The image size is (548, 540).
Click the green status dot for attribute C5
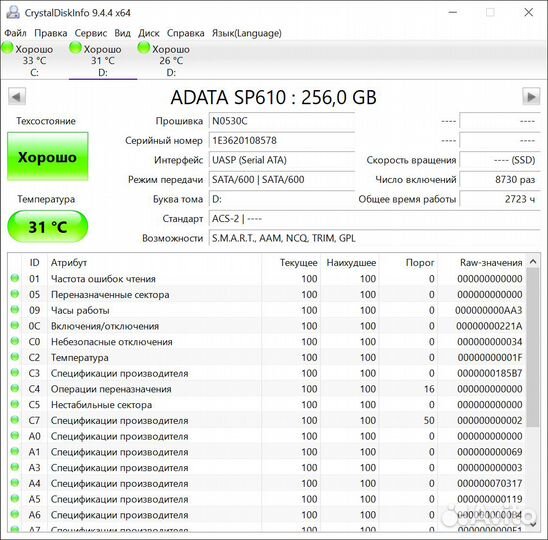(x=15, y=404)
